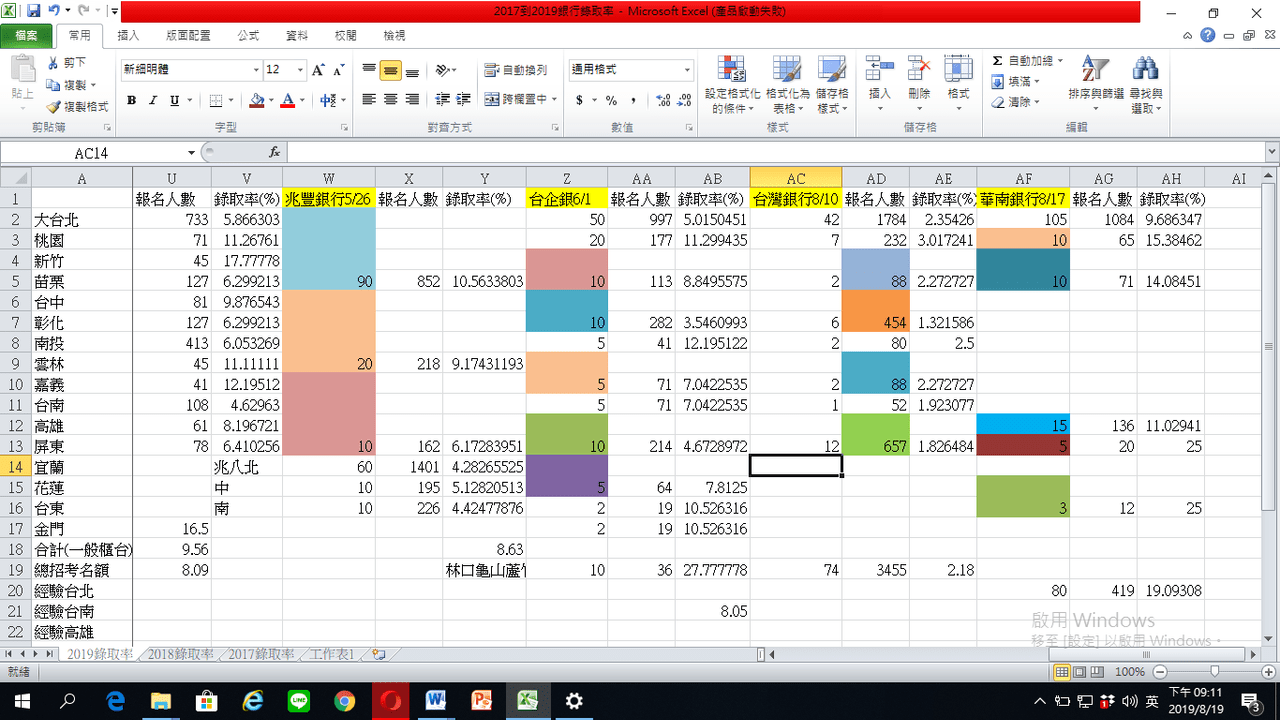Open the number format dropdown (通用格式)
This screenshot has height=720, width=1280.
coord(687,70)
